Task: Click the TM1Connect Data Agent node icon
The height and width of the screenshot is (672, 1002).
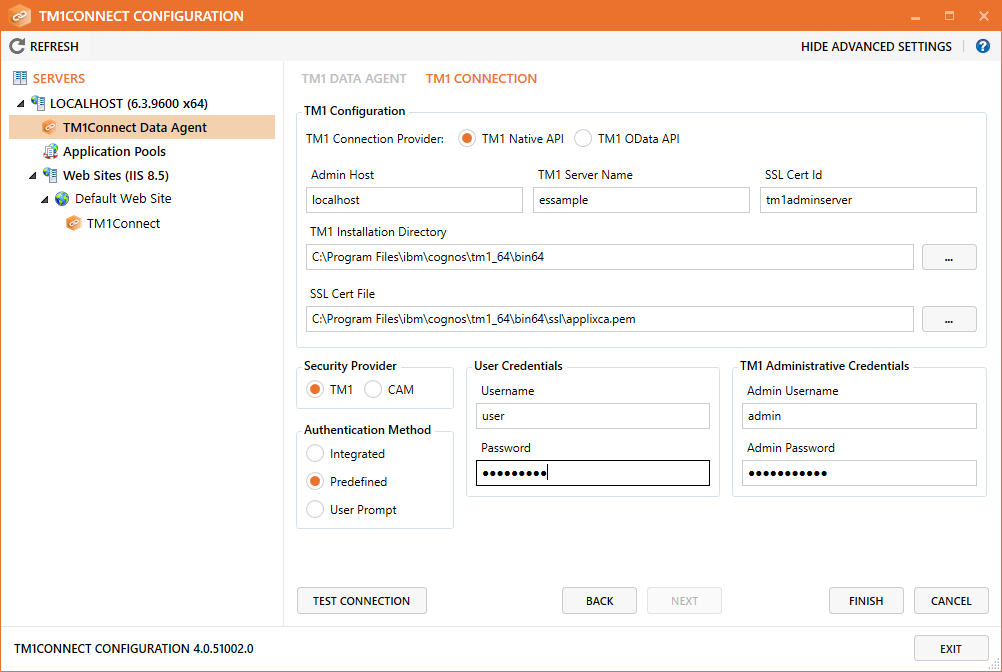Action: (49, 127)
